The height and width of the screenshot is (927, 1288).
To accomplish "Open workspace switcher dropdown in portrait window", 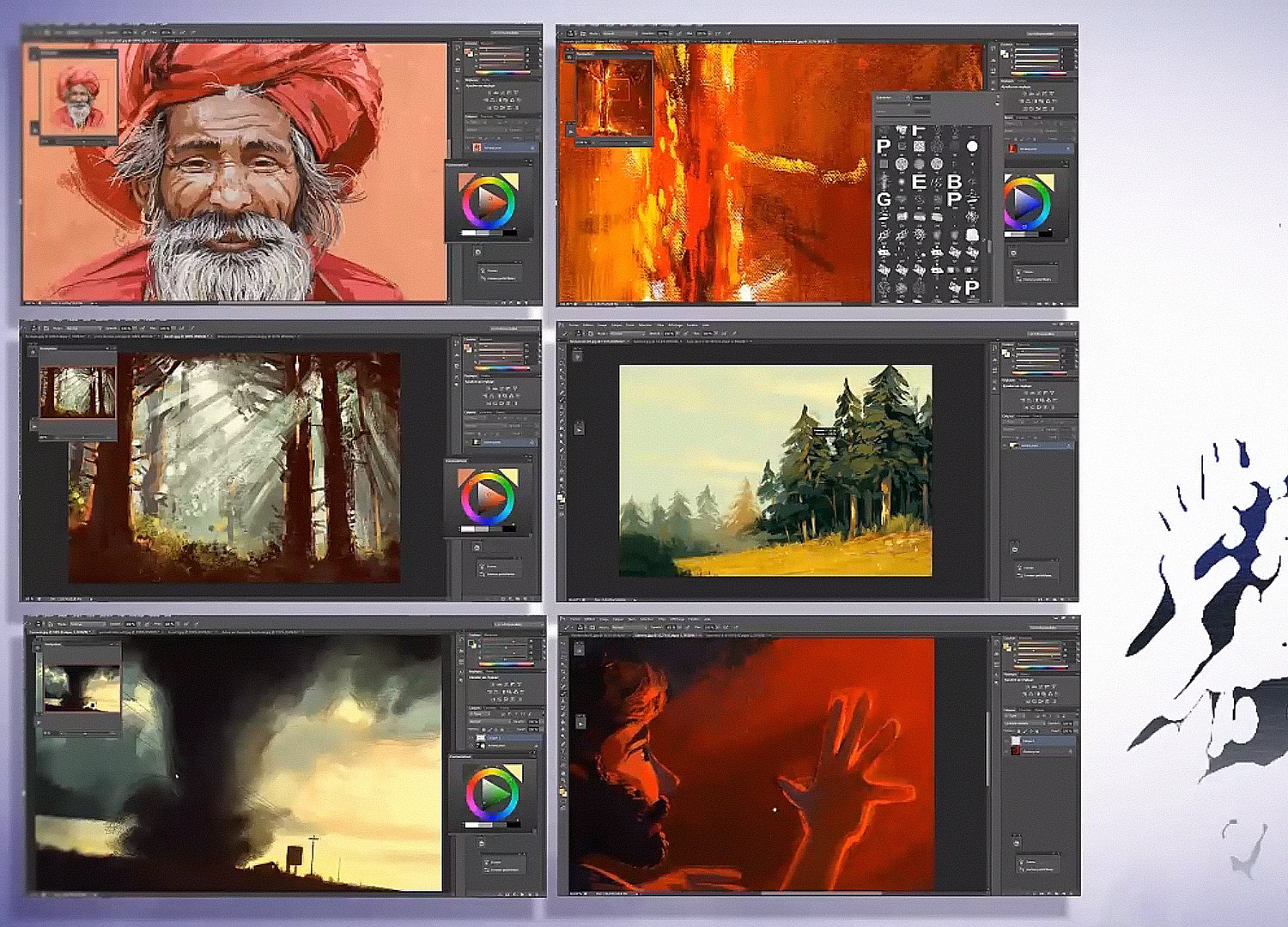I will (x=515, y=33).
